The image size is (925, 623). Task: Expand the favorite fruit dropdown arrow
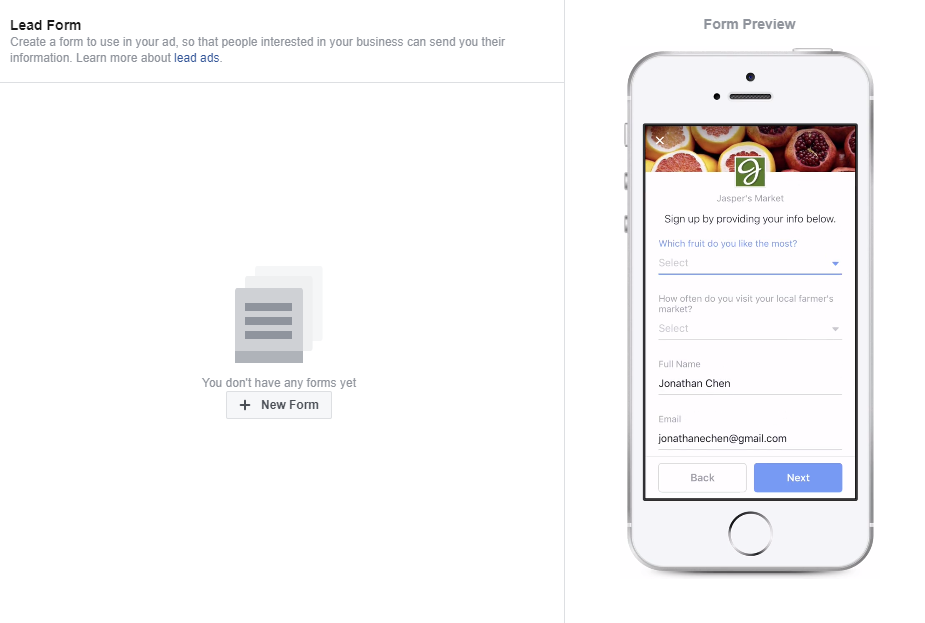[835, 264]
